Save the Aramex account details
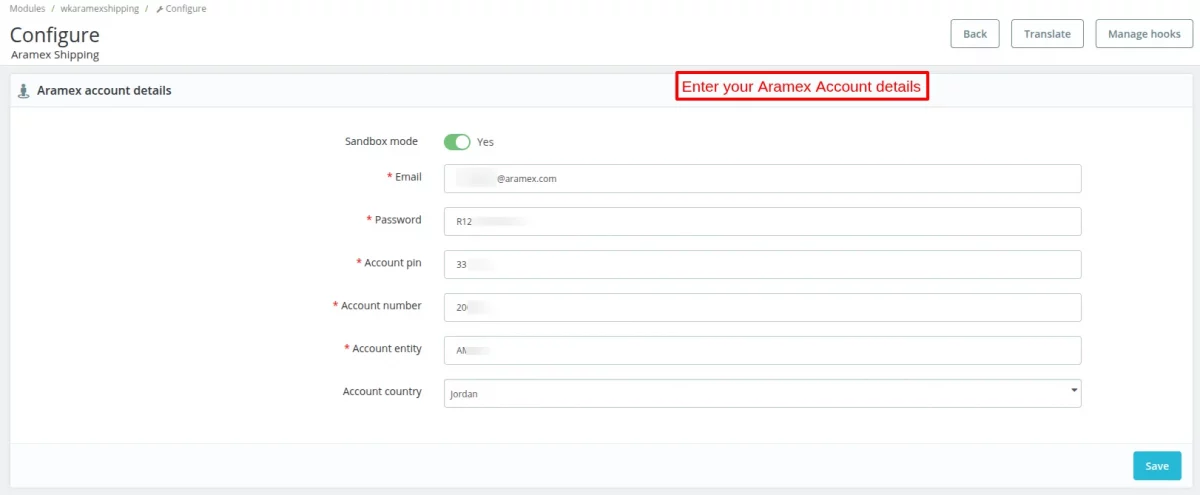 pyautogui.click(x=1157, y=466)
